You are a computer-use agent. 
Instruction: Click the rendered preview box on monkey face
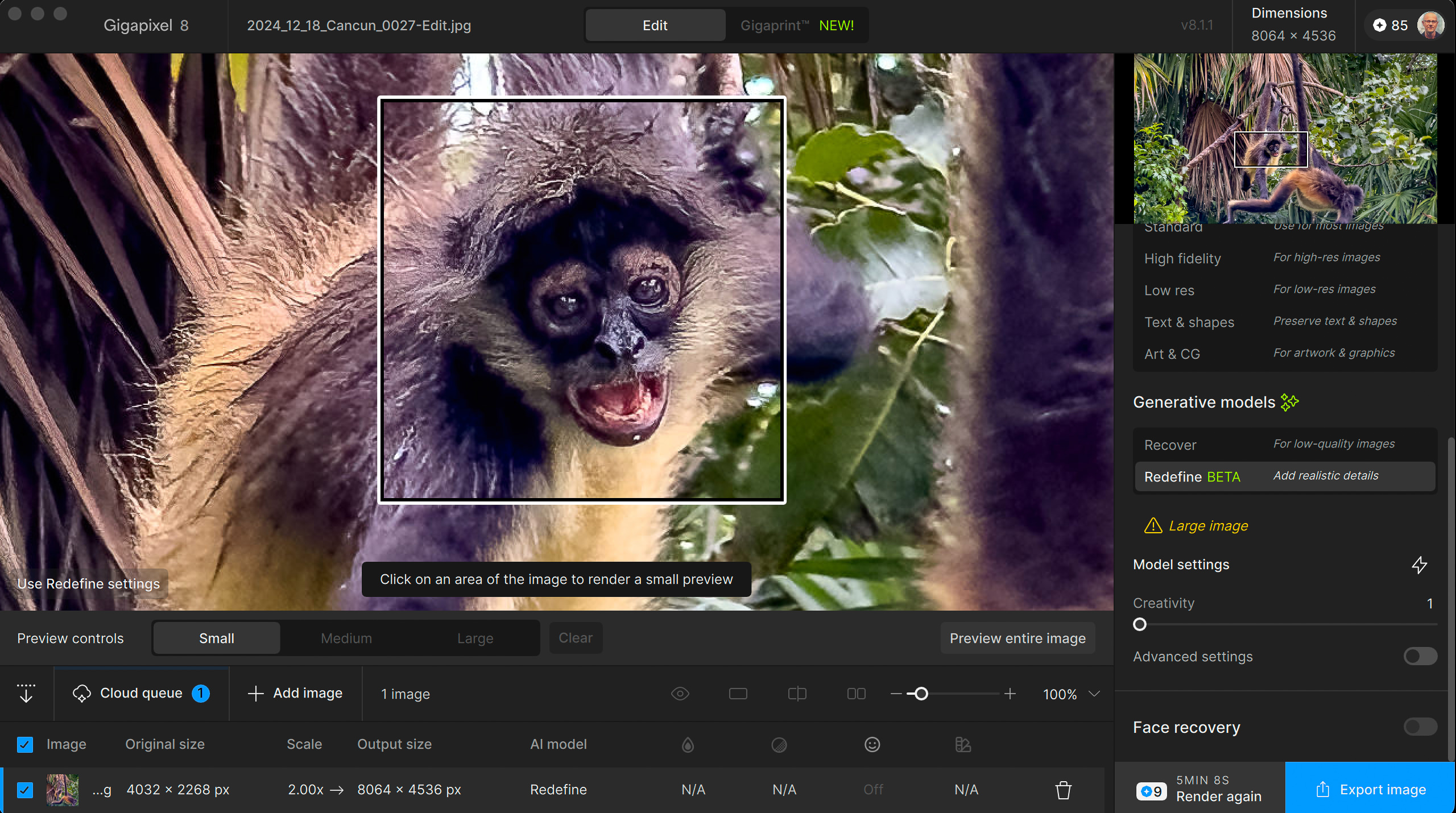582,300
